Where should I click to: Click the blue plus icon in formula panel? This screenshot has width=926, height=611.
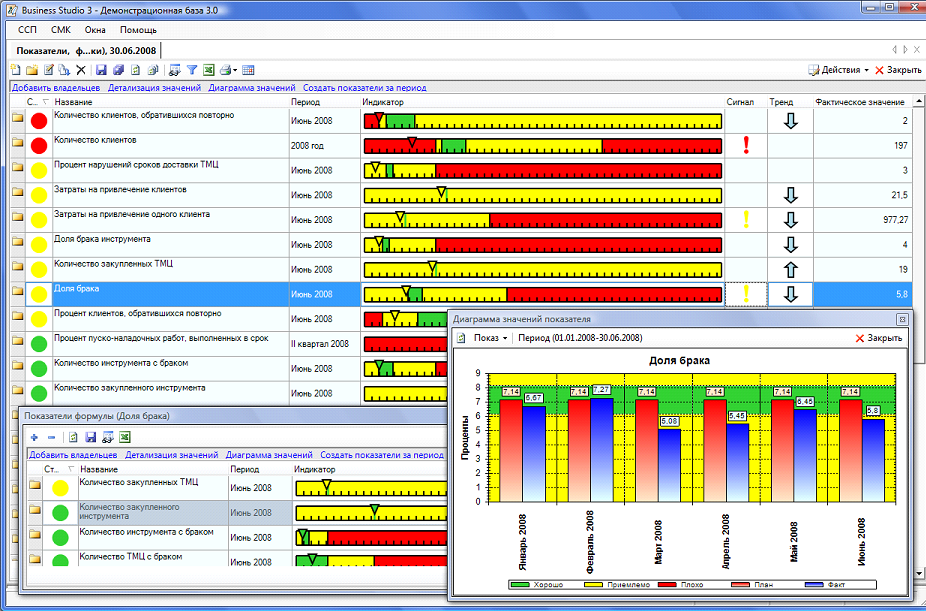[x=34, y=437]
